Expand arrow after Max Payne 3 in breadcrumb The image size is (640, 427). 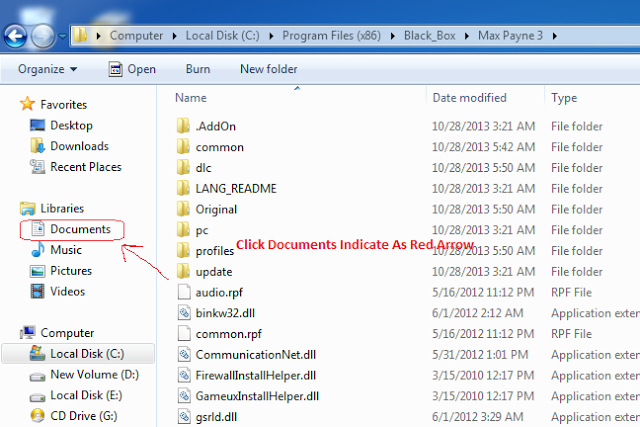coord(554,36)
